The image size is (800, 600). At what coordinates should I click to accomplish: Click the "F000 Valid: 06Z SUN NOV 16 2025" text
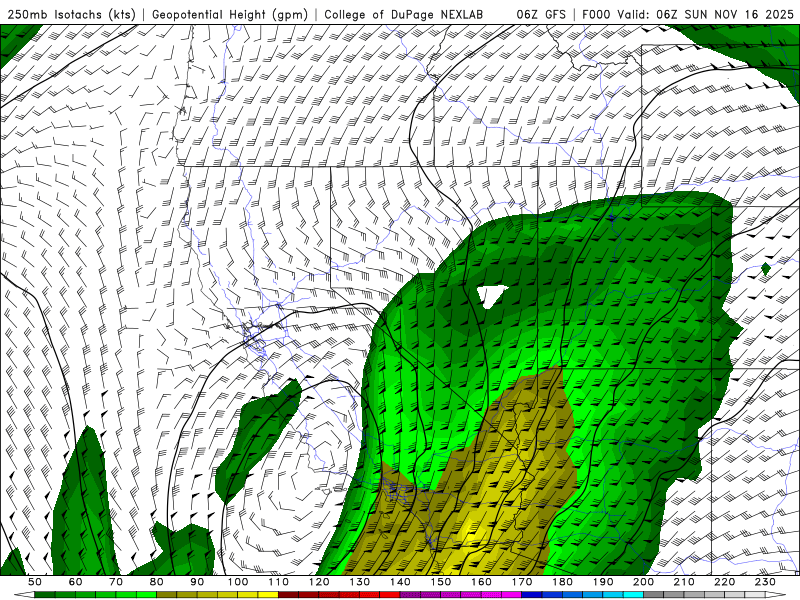point(688,14)
